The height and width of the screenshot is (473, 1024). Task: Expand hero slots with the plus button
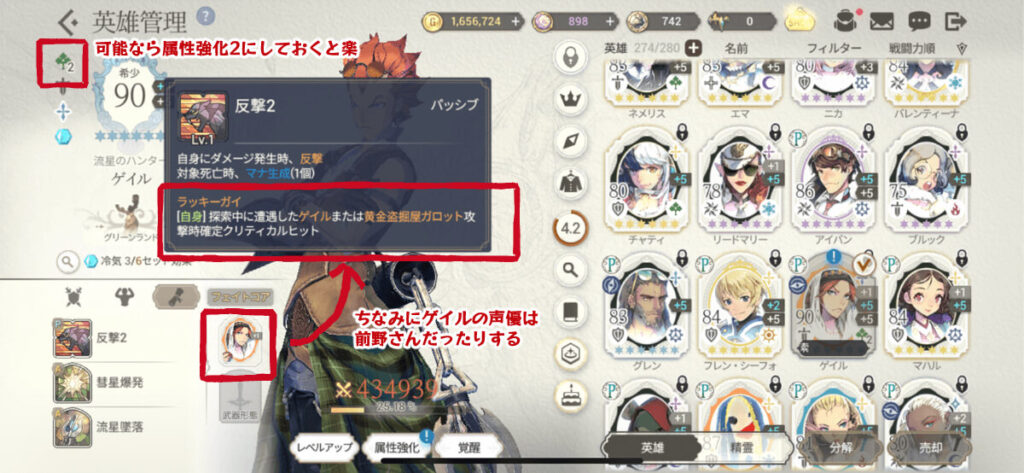(693, 48)
